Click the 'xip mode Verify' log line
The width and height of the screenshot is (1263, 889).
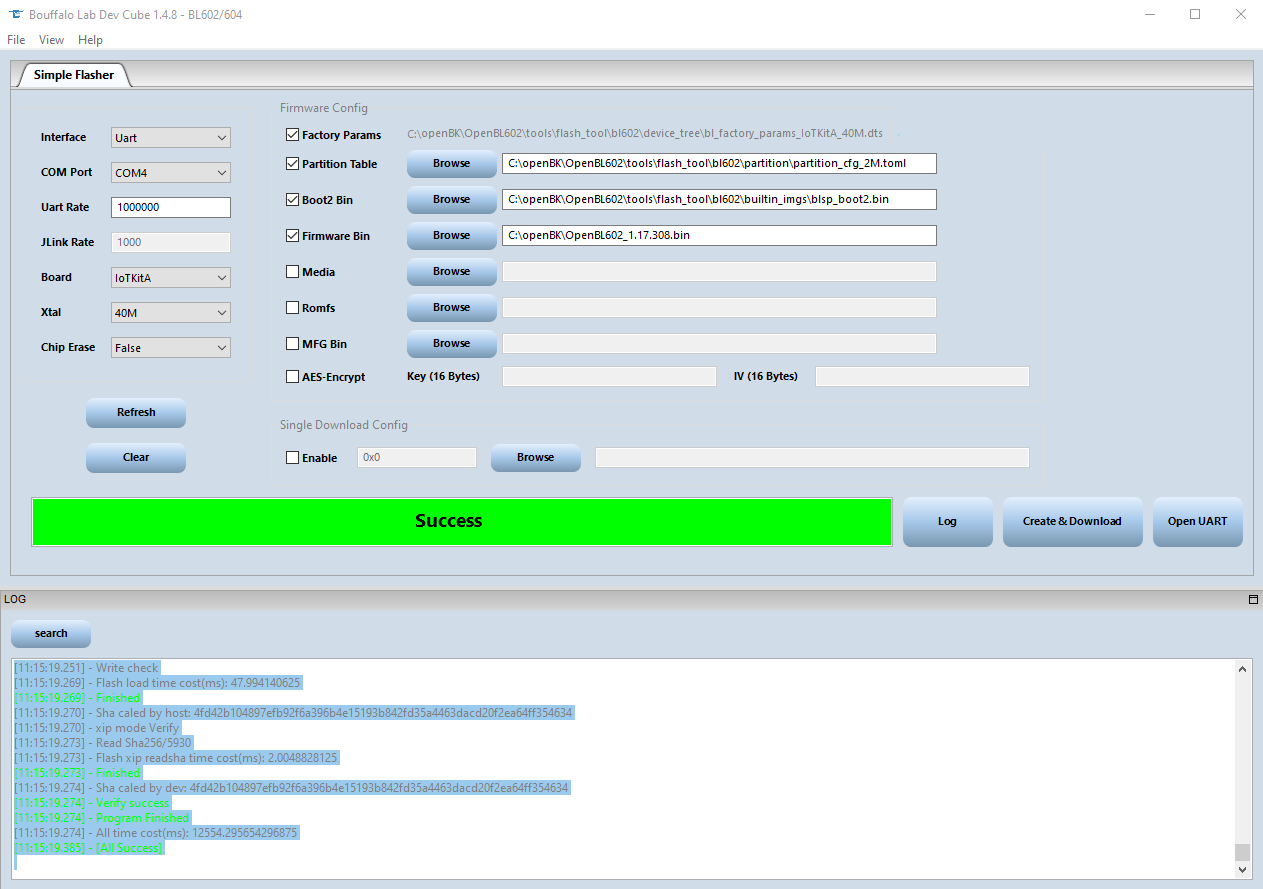(x=95, y=728)
